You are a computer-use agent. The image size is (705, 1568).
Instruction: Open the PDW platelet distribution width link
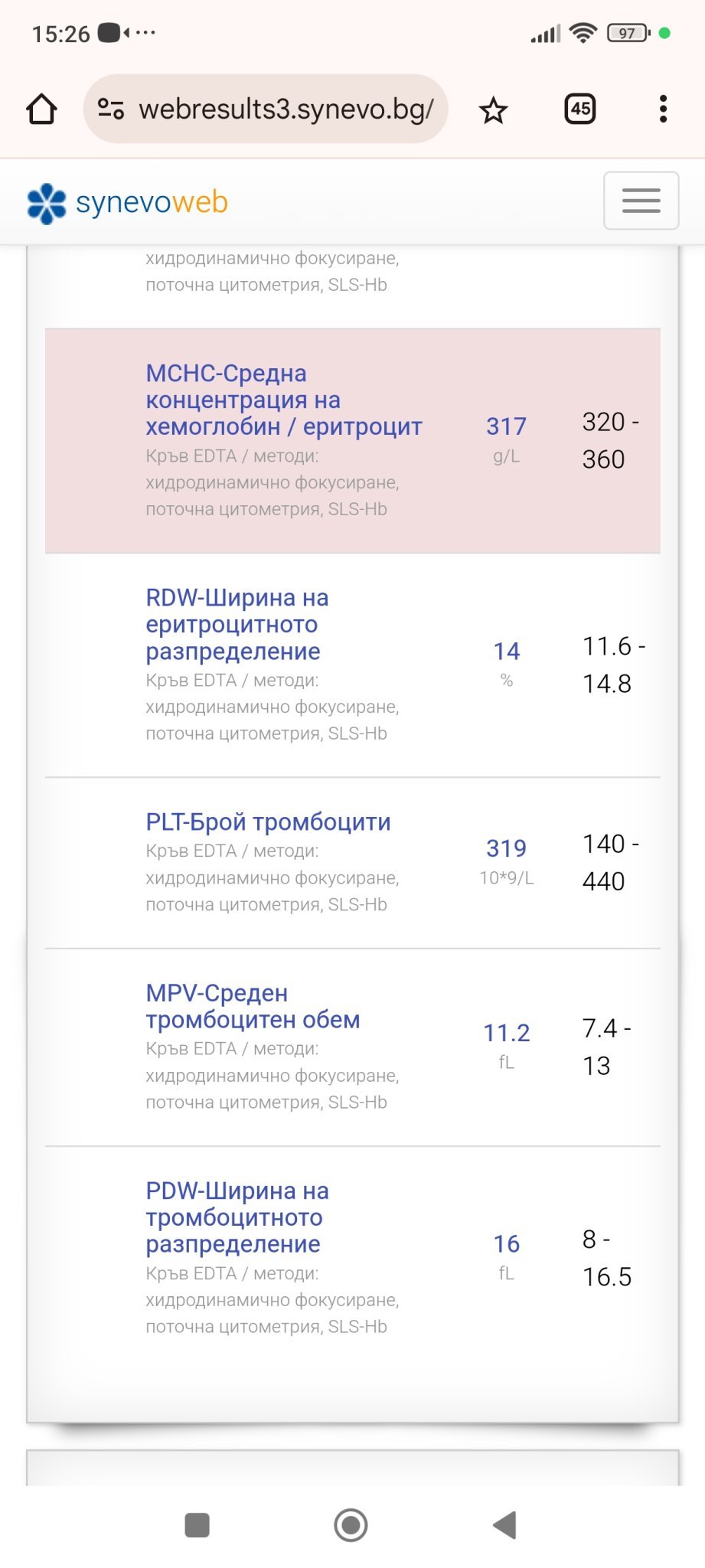(x=237, y=1217)
